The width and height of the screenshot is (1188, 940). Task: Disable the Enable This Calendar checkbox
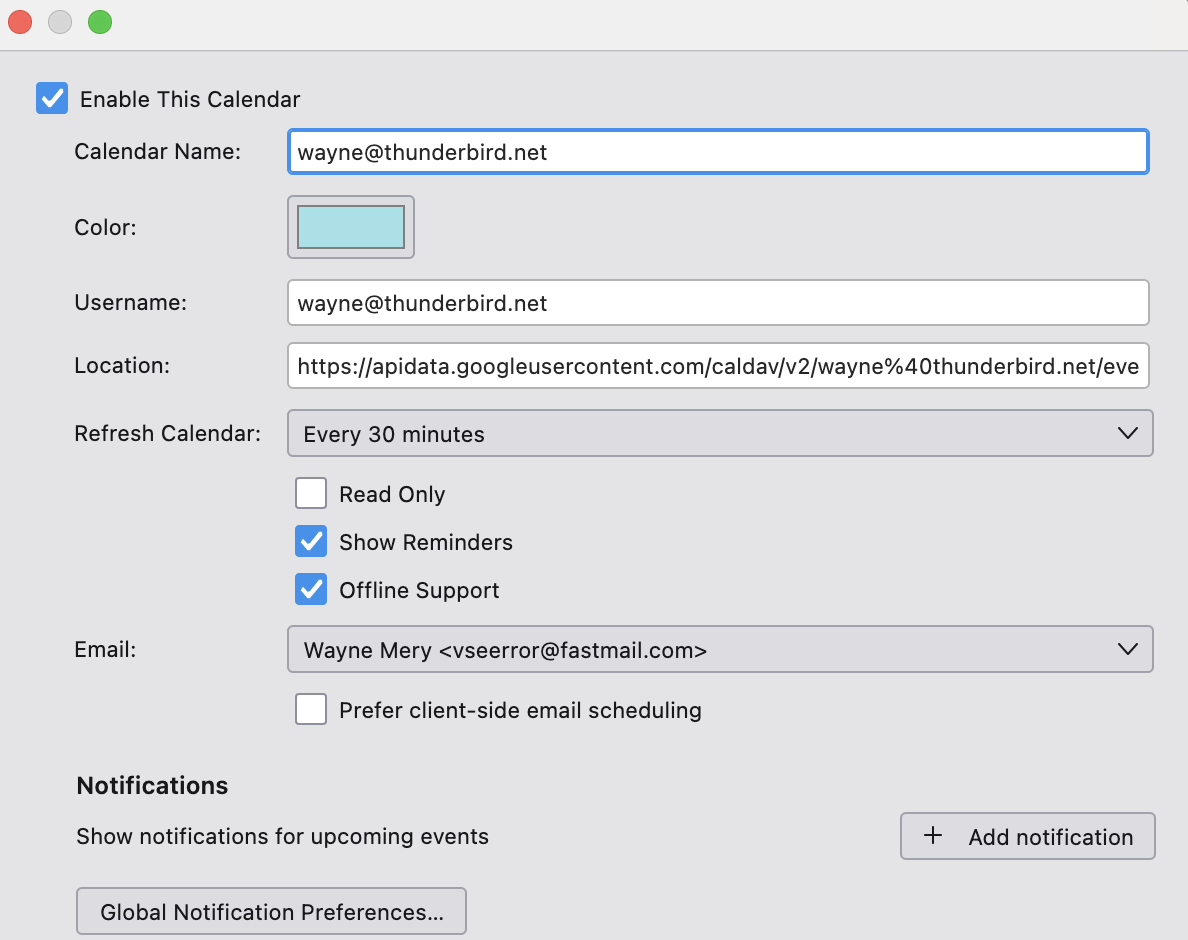52,99
